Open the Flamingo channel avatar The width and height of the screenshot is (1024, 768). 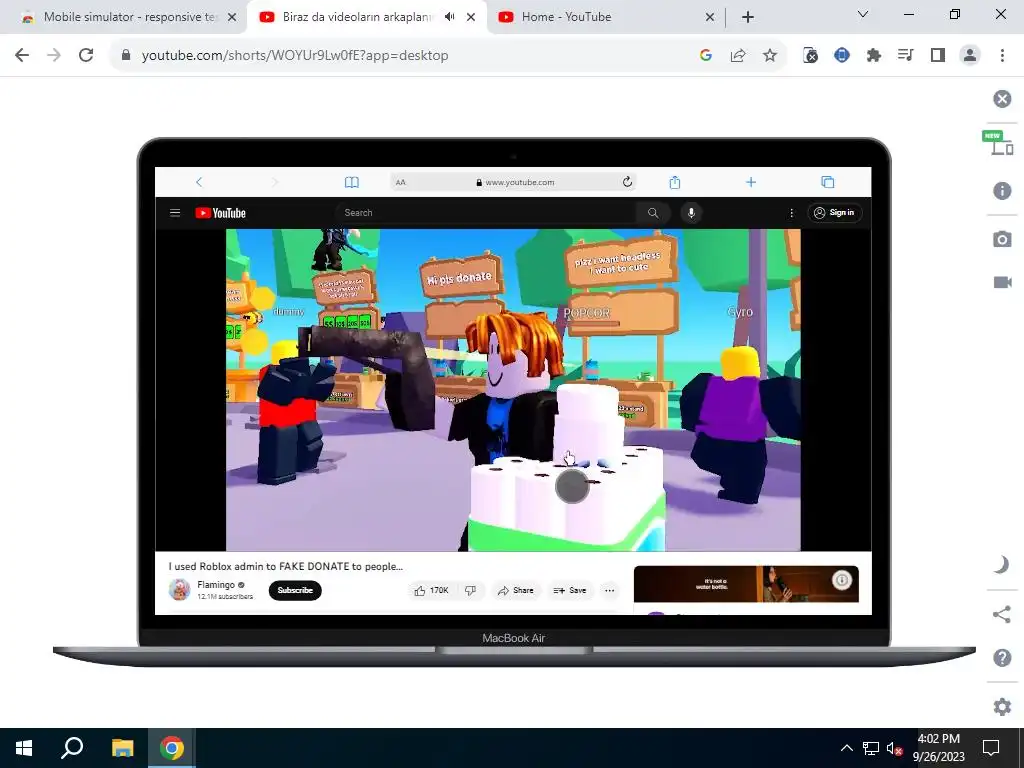point(179,590)
